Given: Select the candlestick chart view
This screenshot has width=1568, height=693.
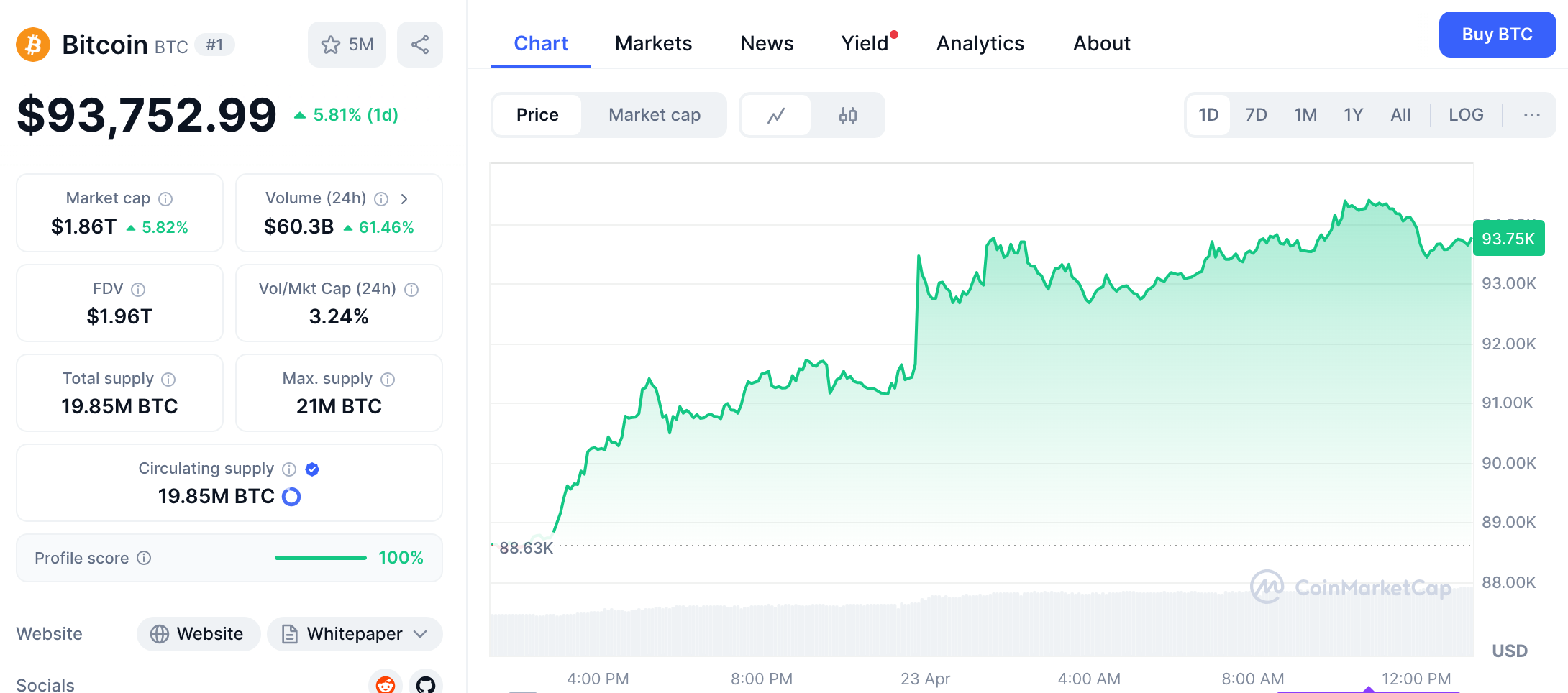Looking at the screenshot, I should click(x=848, y=115).
